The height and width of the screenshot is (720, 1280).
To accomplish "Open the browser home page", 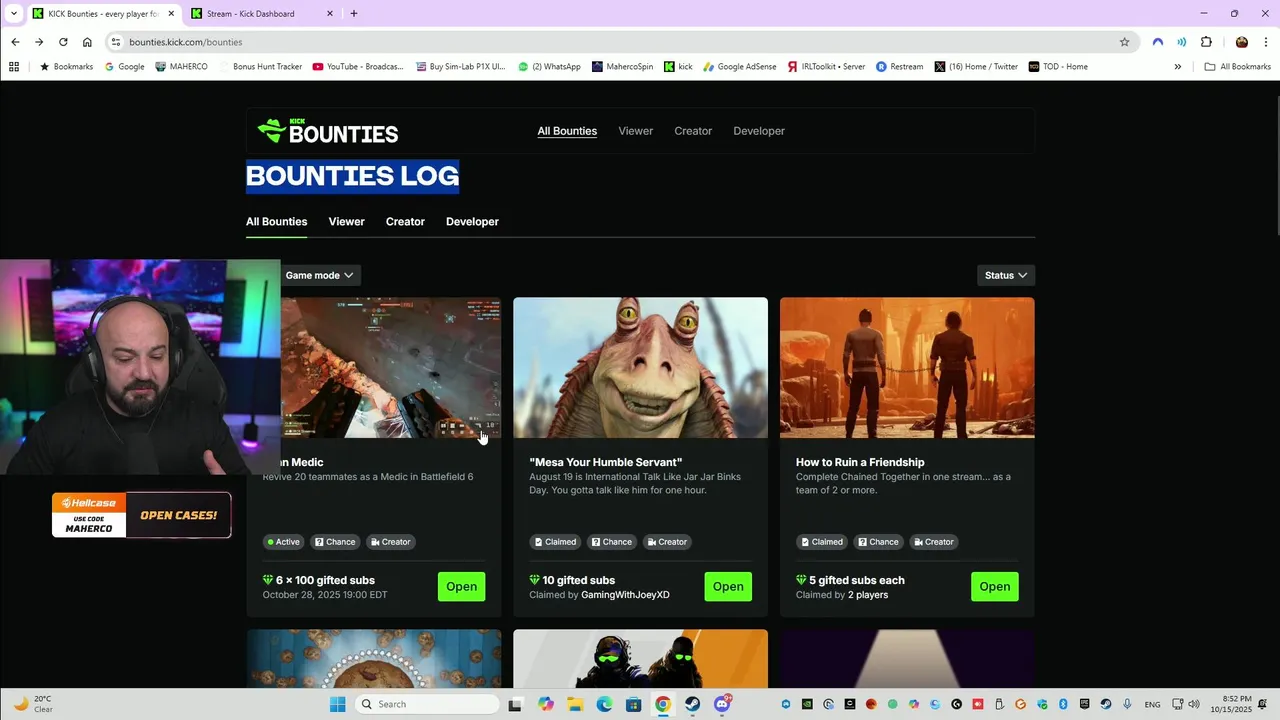I will [87, 42].
